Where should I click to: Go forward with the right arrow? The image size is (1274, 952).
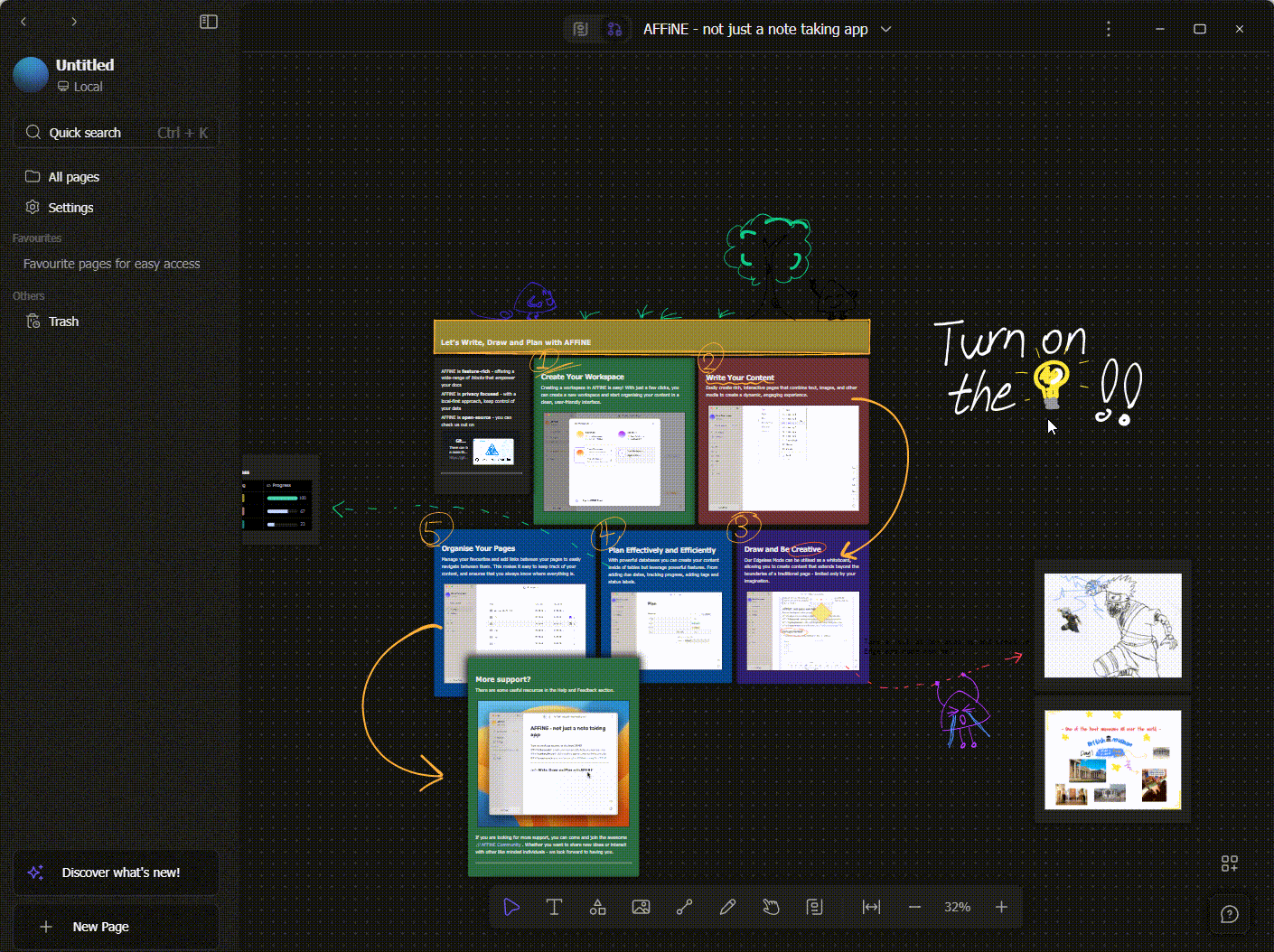click(x=74, y=22)
